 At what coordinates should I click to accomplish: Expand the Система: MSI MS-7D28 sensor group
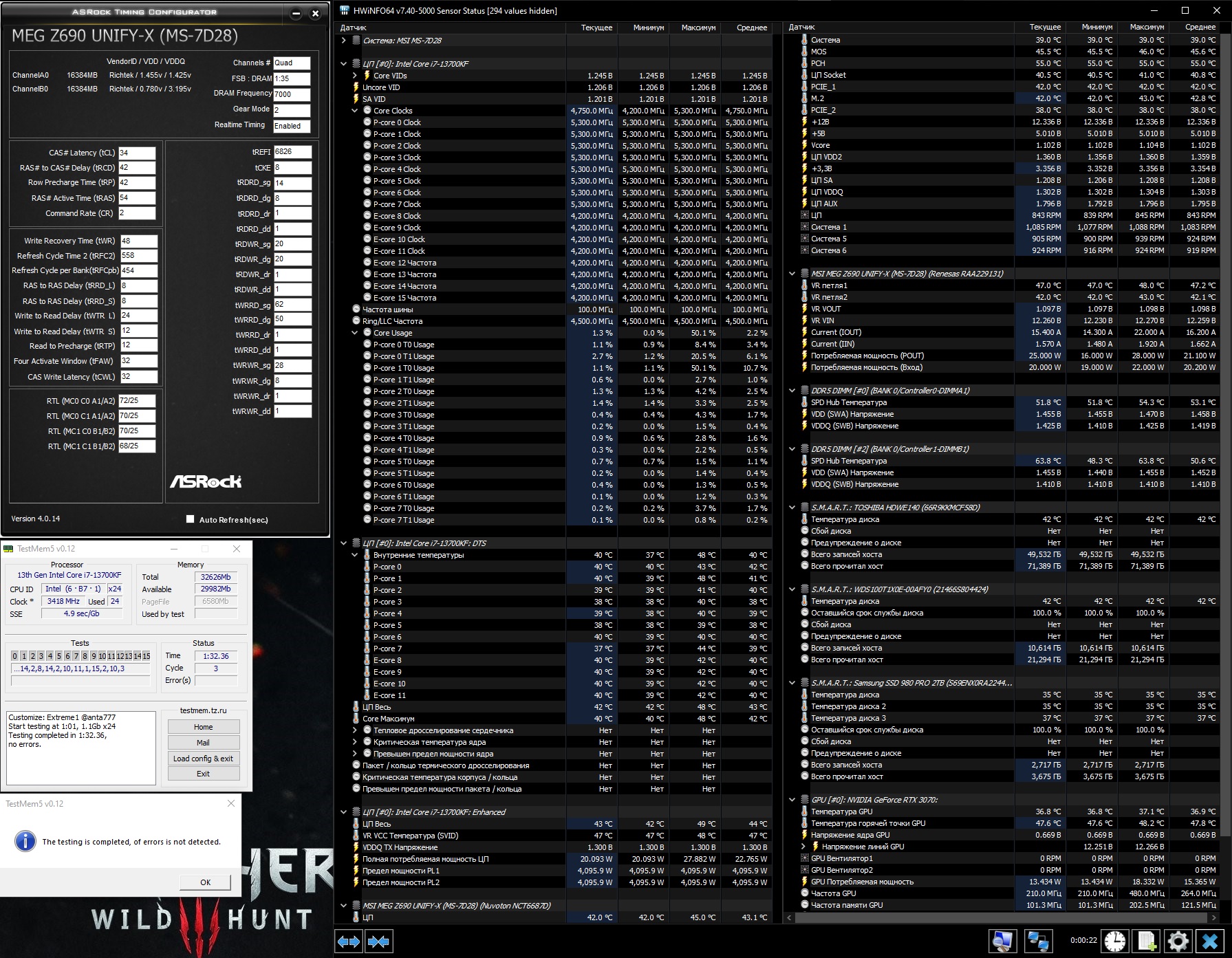pyautogui.click(x=344, y=41)
